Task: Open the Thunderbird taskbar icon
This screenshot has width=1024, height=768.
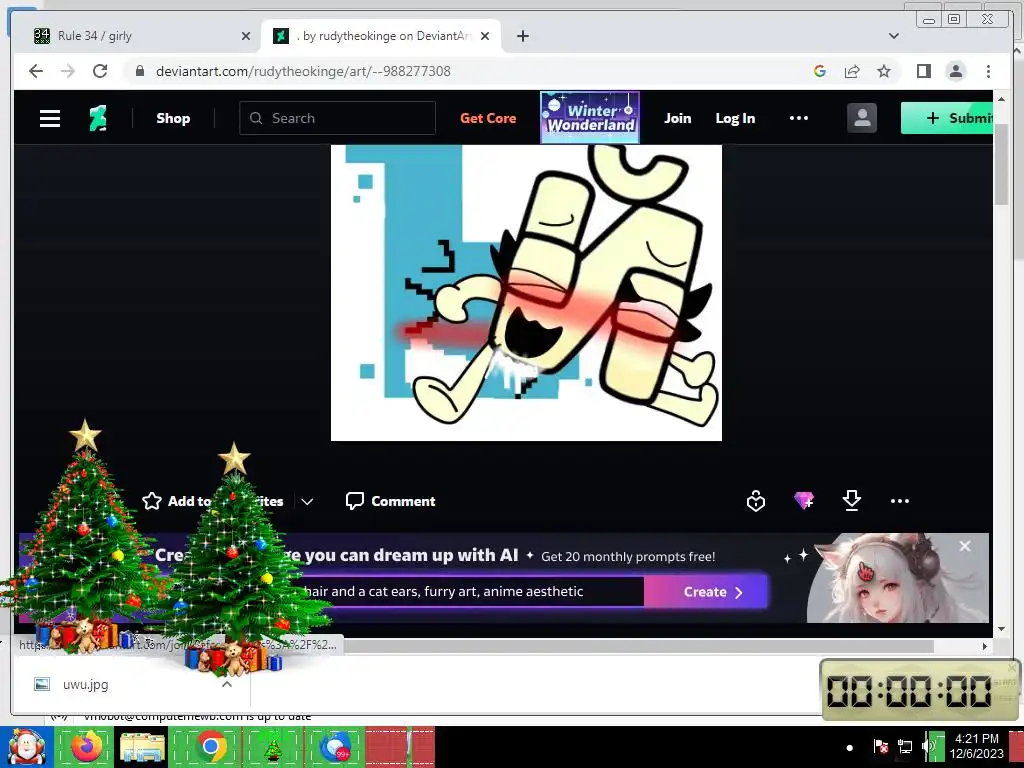Action: tap(335, 747)
